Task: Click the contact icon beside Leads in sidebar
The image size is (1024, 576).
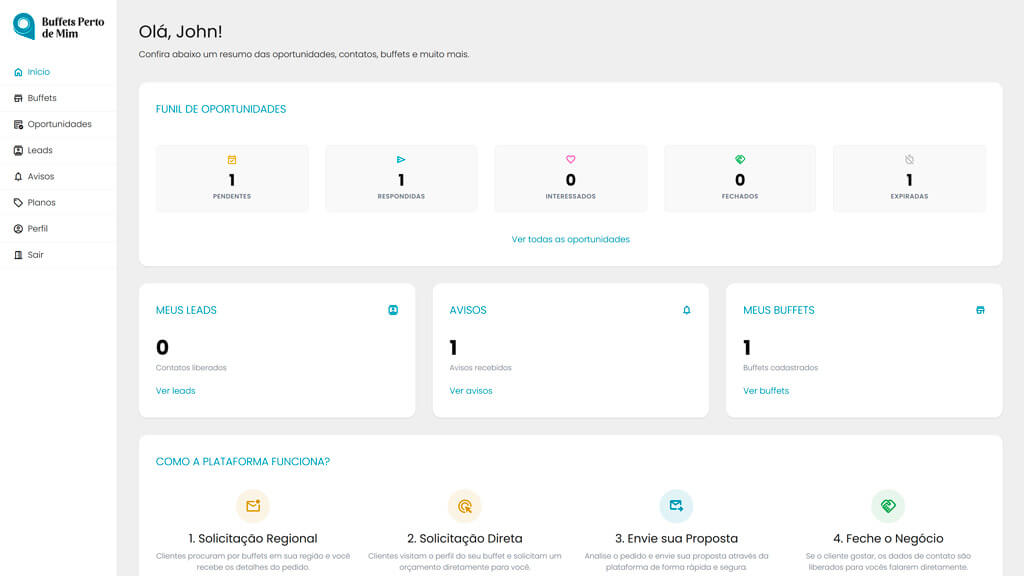Action: tap(18, 150)
